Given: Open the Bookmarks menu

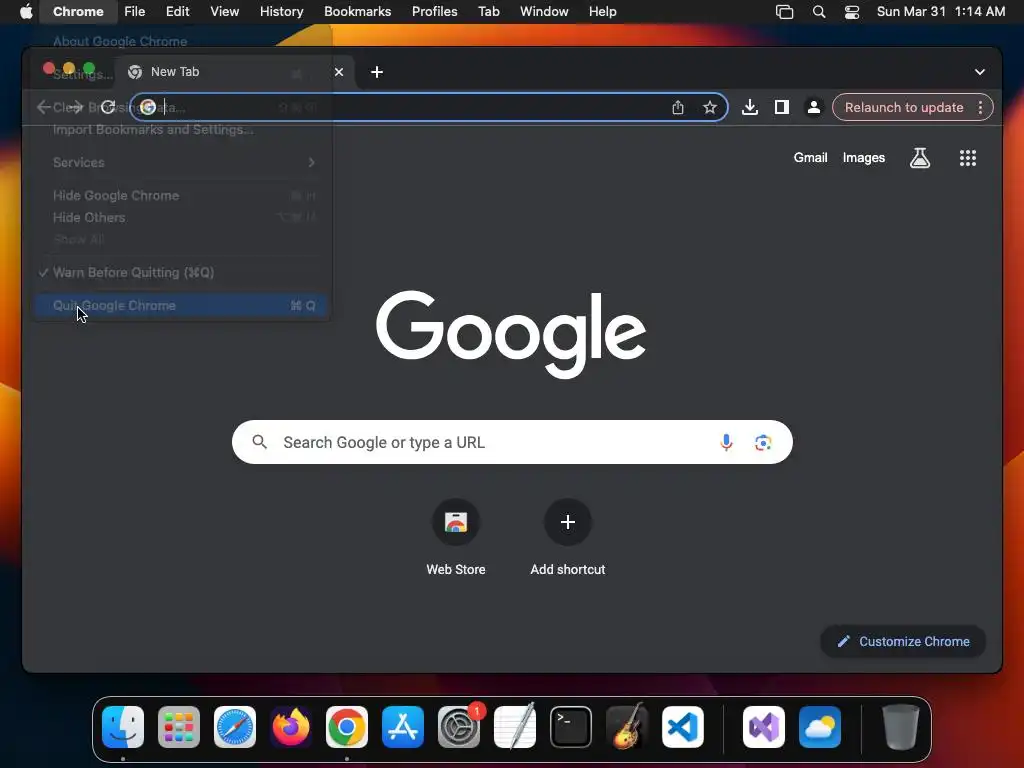Looking at the screenshot, I should pyautogui.click(x=357, y=12).
